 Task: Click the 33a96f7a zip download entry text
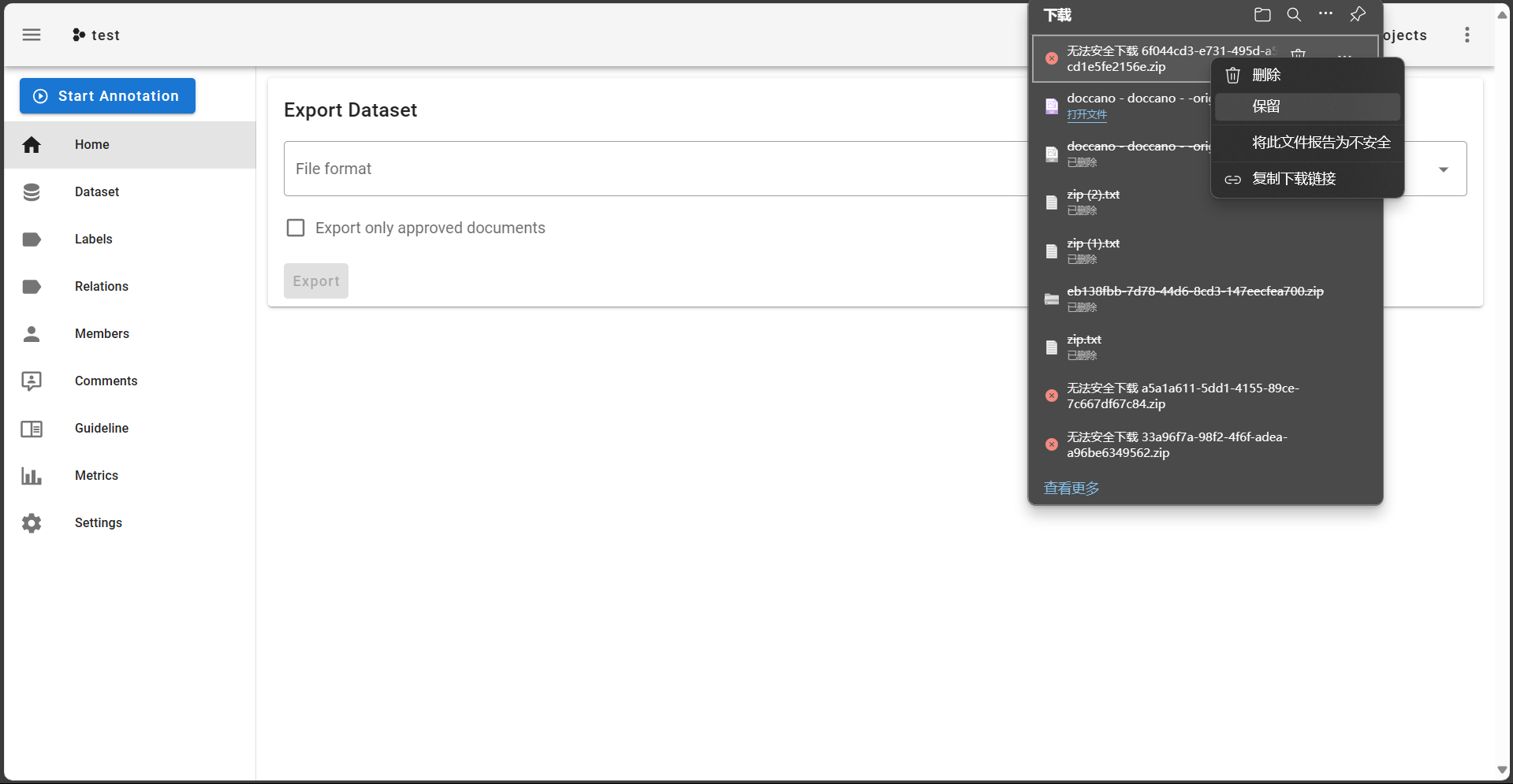[1177, 444]
